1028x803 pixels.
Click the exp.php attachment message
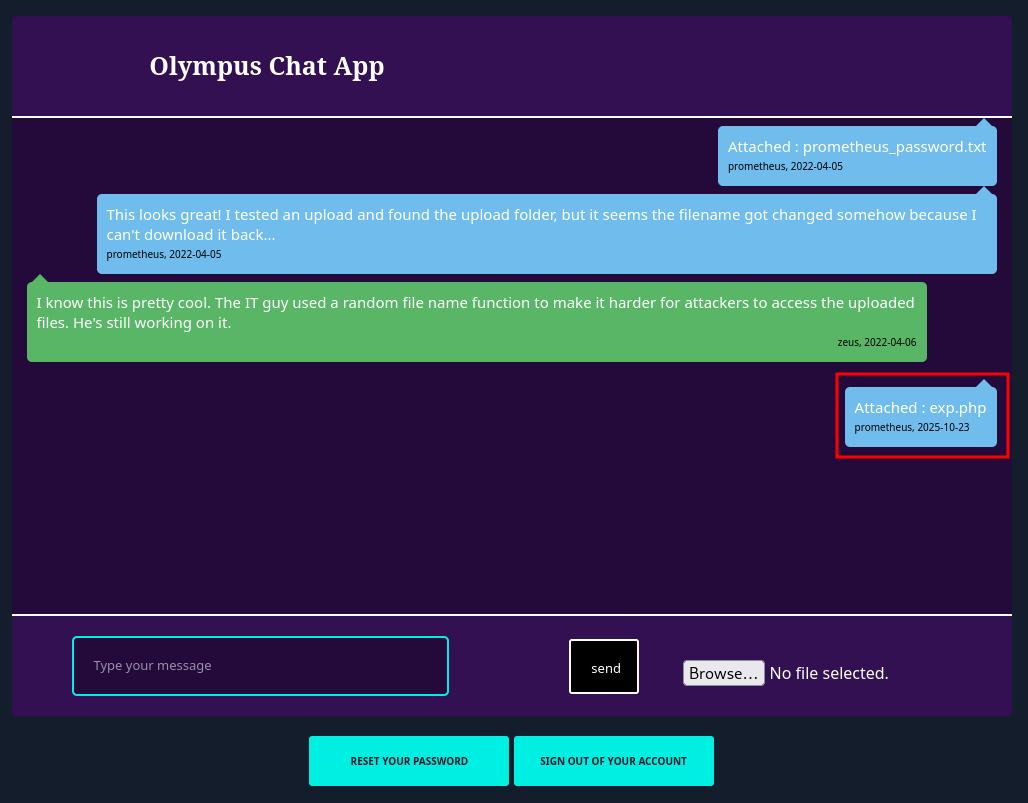coord(920,417)
